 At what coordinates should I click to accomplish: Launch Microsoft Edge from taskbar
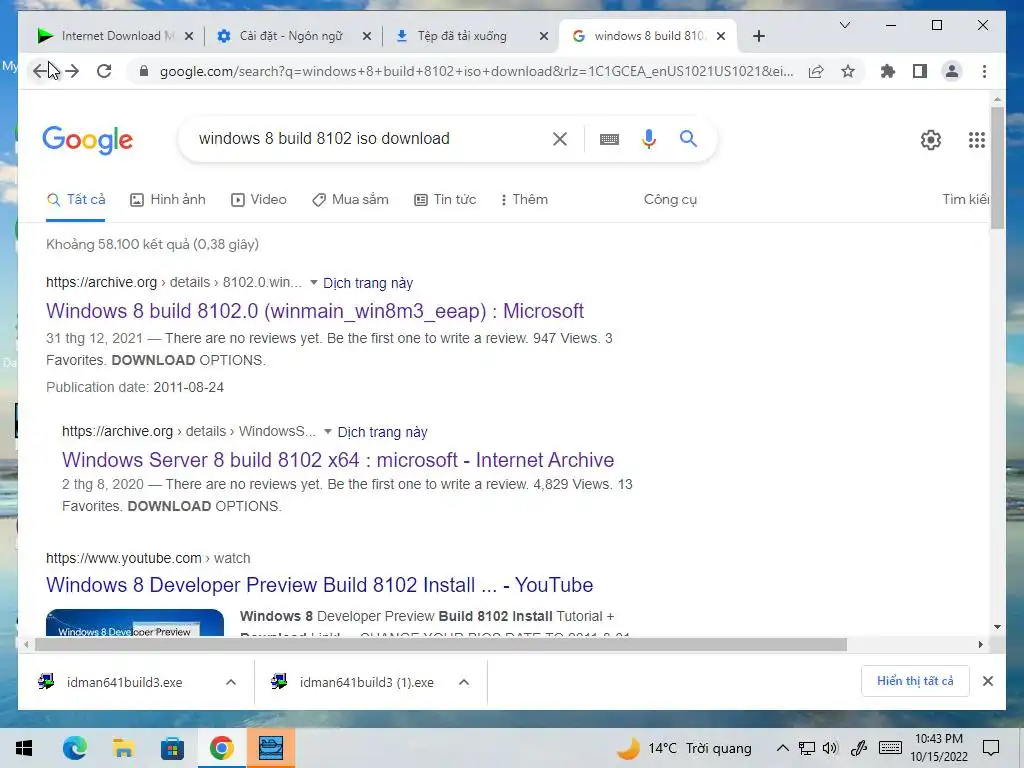tap(74, 748)
